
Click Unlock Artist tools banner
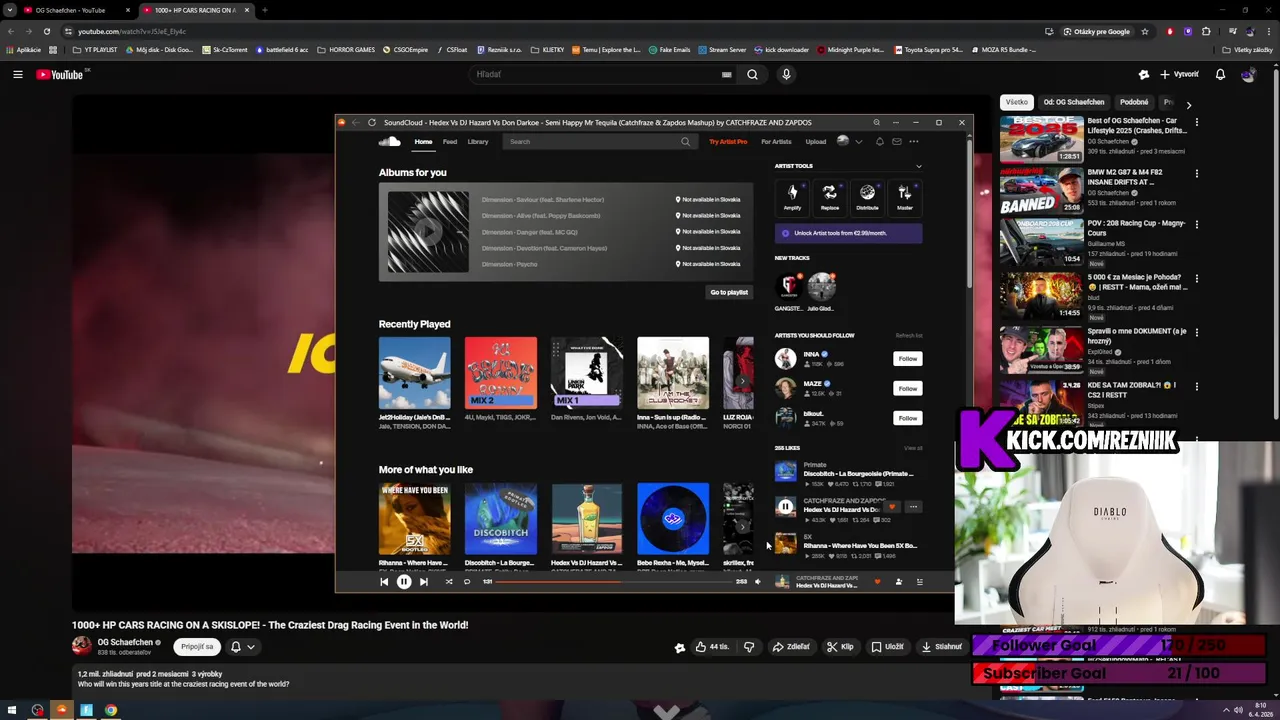(x=848, y=233)
